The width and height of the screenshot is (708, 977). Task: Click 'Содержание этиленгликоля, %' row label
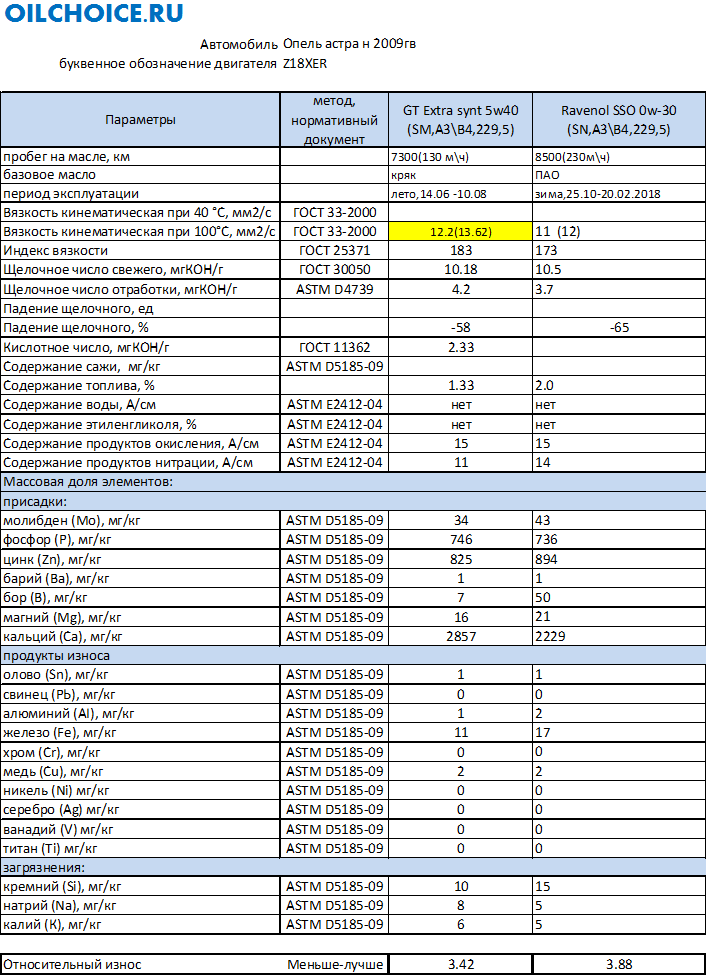pos(100,424)
